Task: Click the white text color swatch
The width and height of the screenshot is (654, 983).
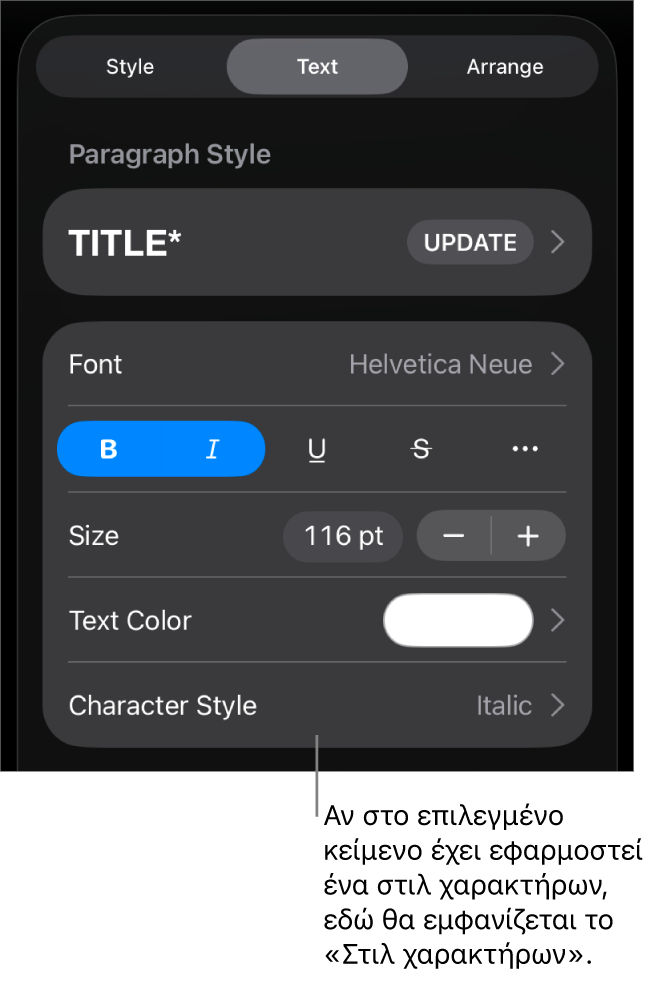Action: 458,621
